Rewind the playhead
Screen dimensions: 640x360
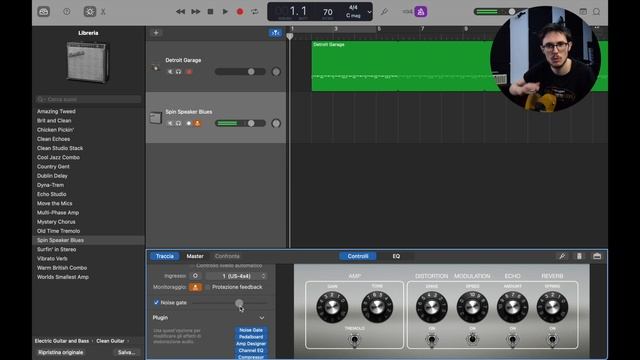(x=180, y=12)
